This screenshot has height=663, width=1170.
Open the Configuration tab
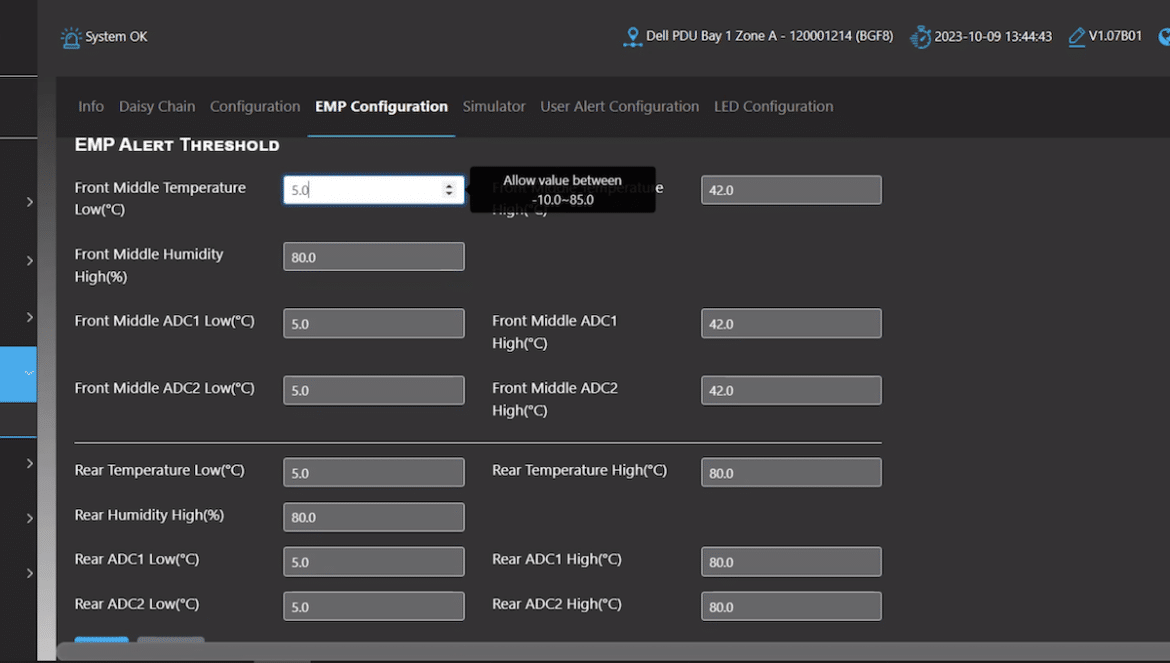click(x=255, y=106)
